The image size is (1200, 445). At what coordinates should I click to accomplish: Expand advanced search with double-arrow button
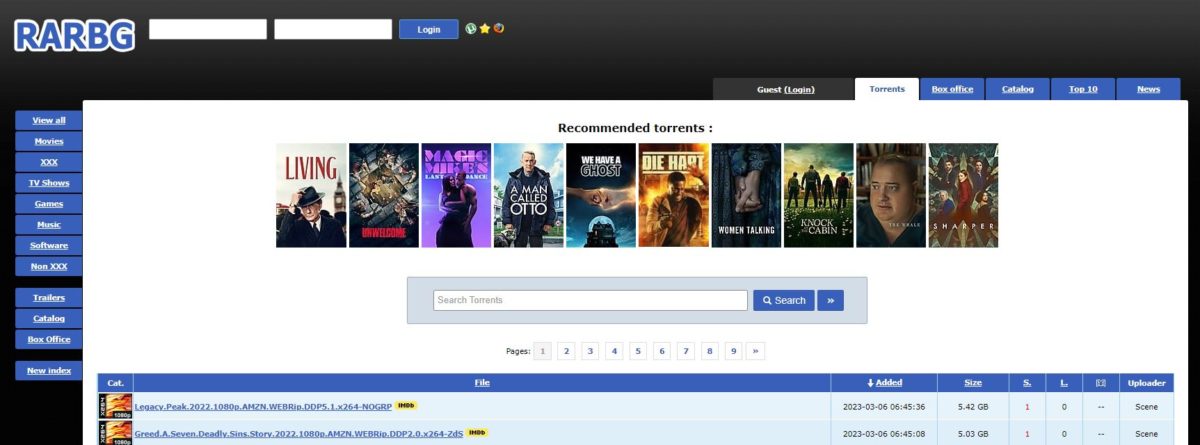[x=830, y=300]
